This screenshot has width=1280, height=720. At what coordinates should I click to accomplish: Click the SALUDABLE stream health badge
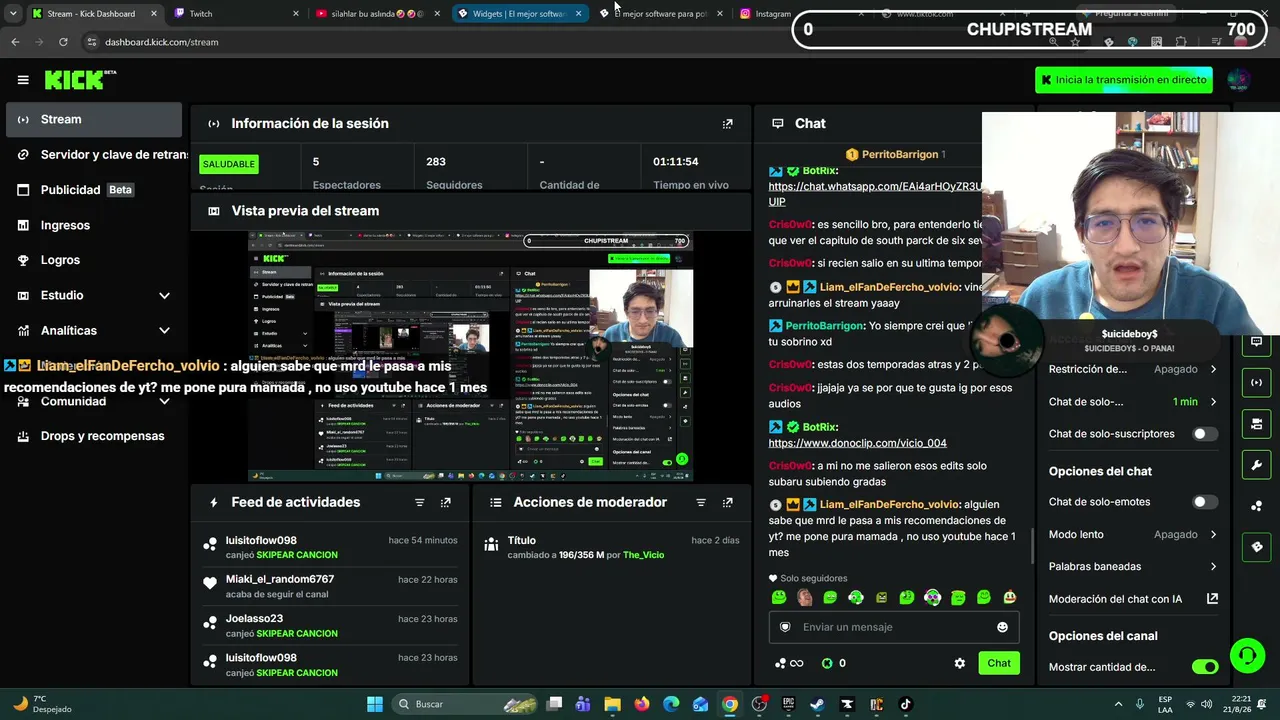(x=229, y=164)
